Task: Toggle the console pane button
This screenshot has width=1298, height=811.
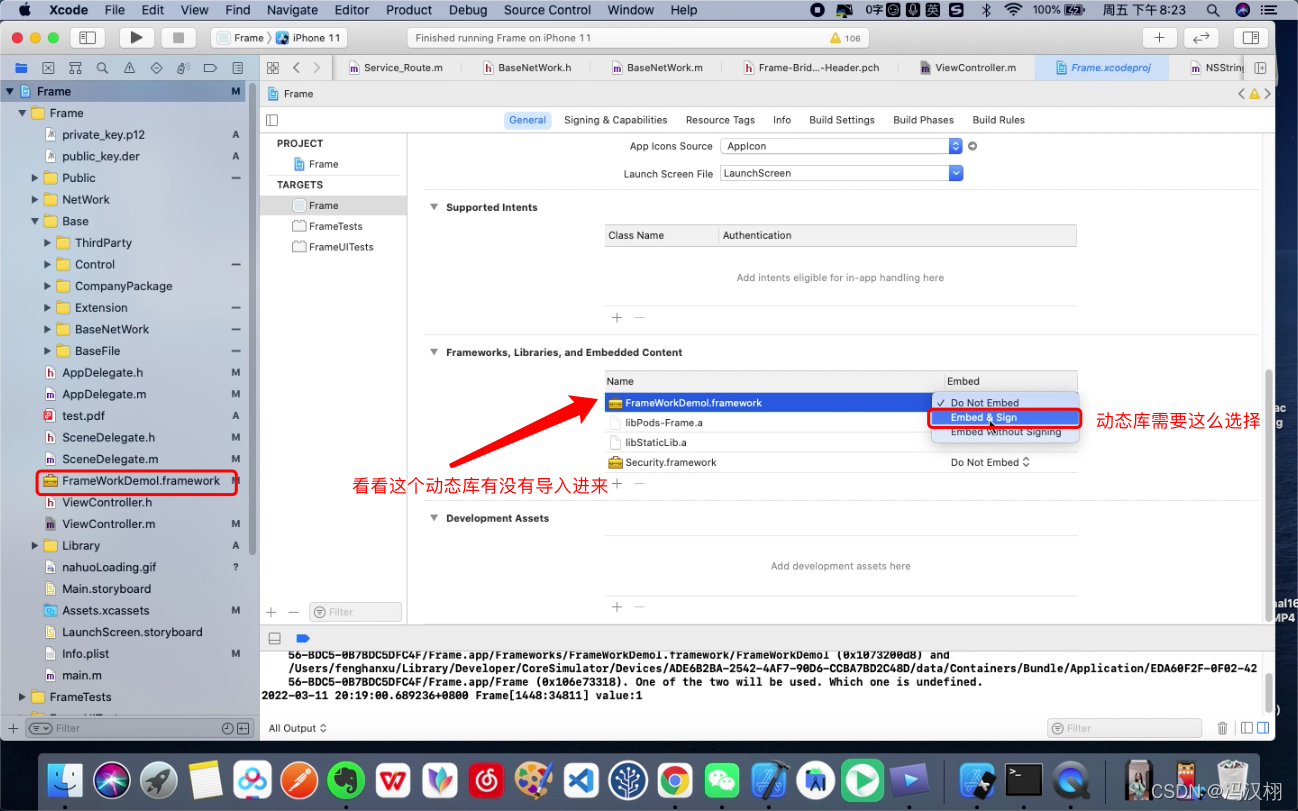Action: click(x=1261, y=728)
